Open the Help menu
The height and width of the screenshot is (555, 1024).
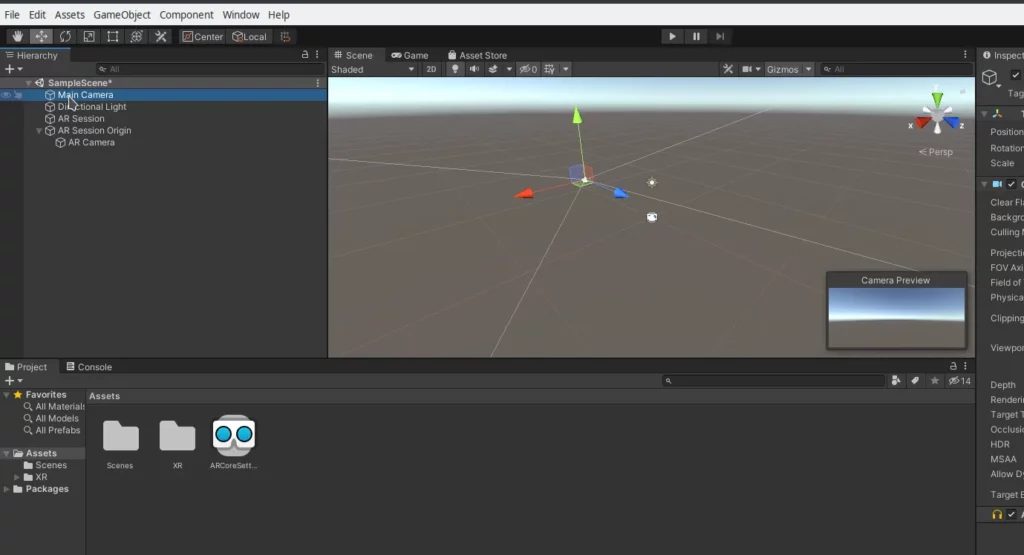278,14
